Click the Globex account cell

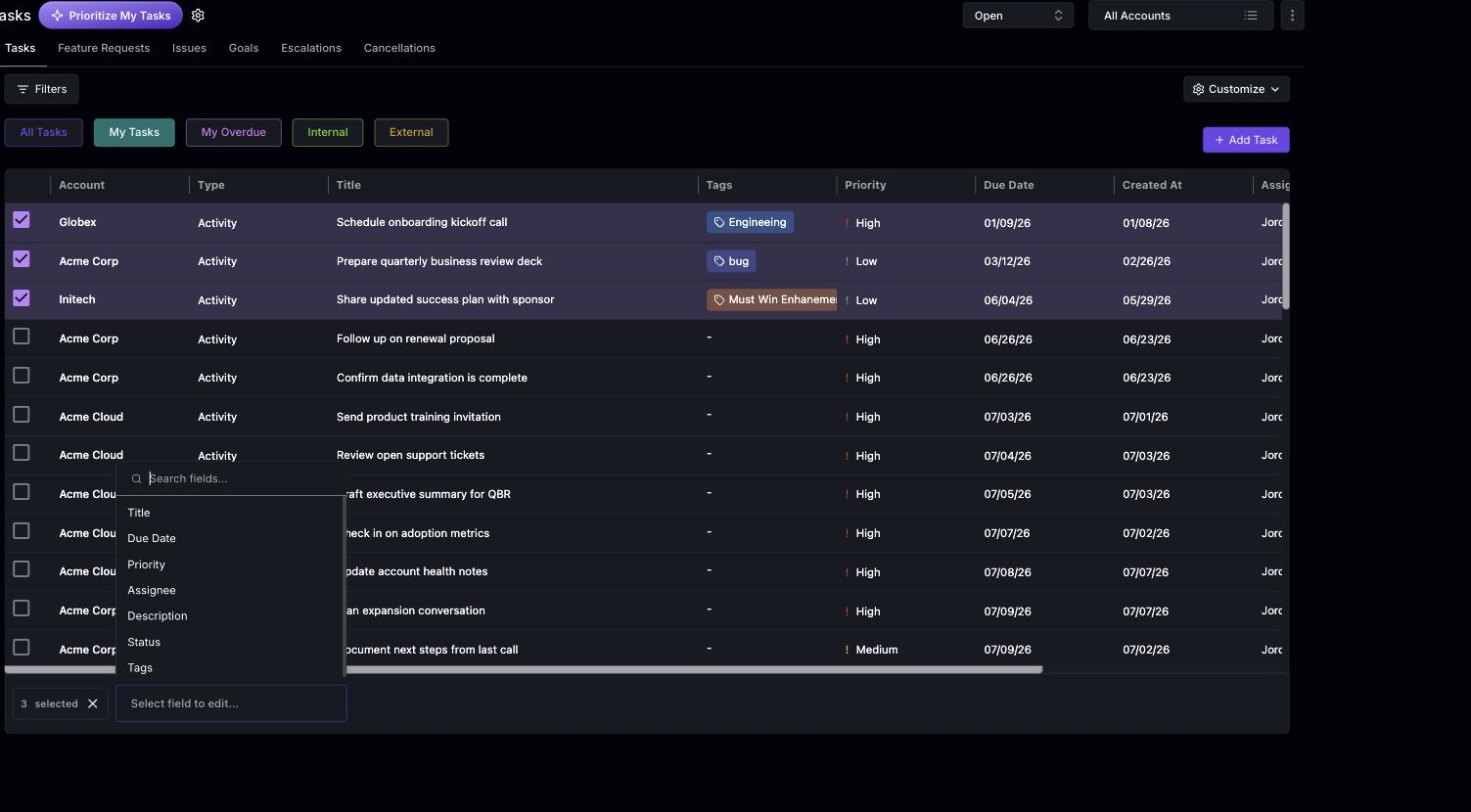coord(77,222)
